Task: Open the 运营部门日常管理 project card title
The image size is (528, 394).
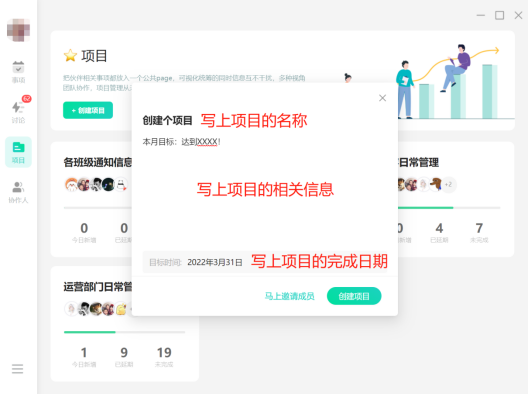Action: (98, 287)
